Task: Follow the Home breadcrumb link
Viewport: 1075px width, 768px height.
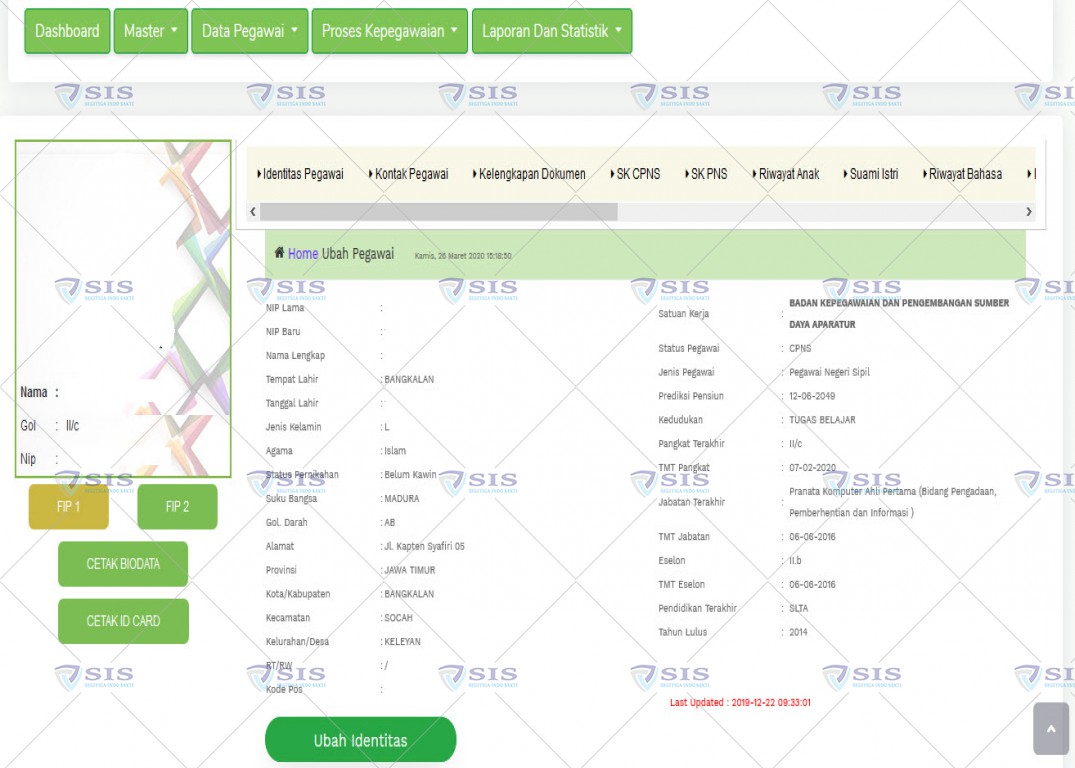Action: pos(303,254)
